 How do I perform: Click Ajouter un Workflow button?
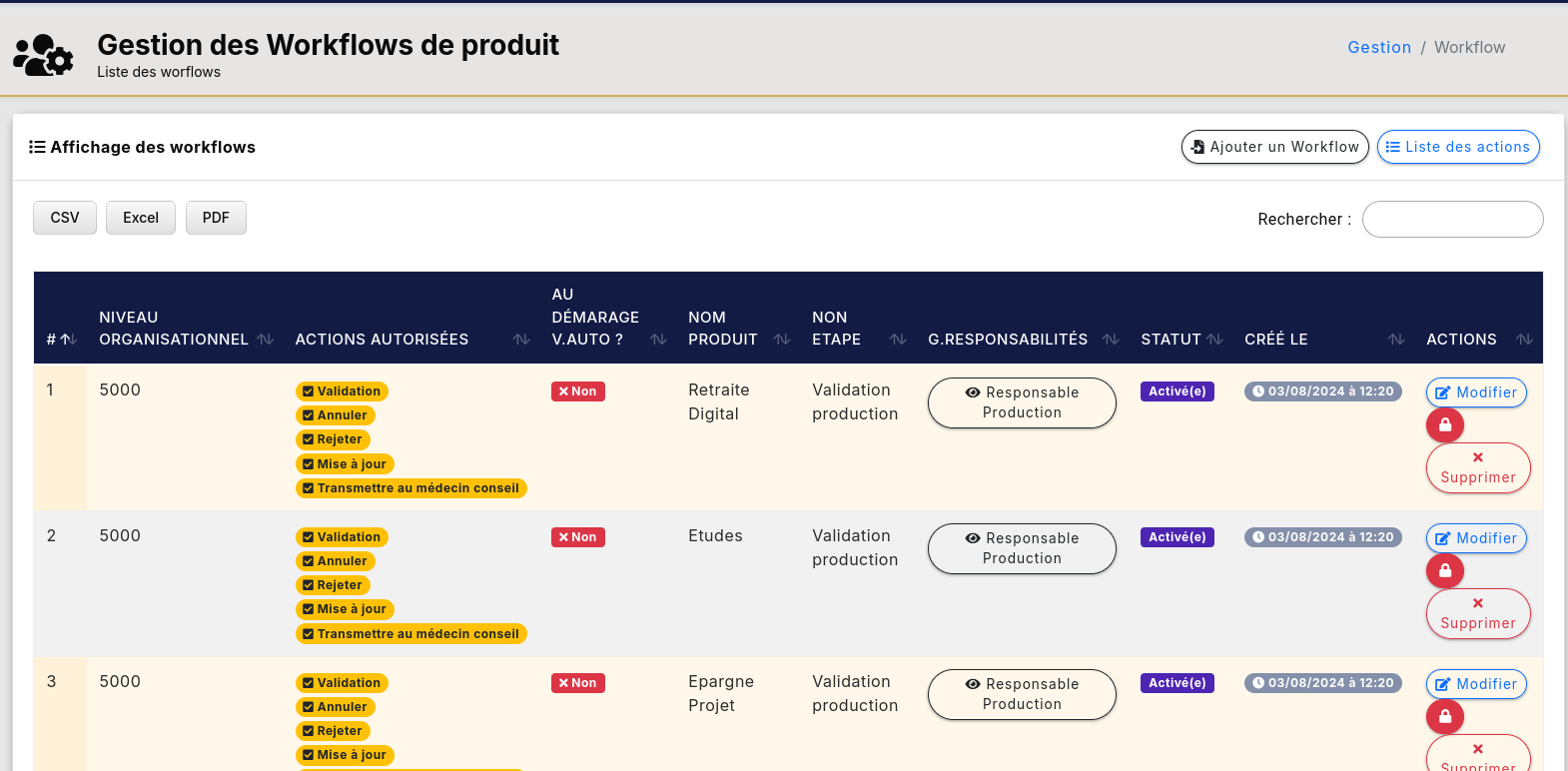pos(1274,147)
